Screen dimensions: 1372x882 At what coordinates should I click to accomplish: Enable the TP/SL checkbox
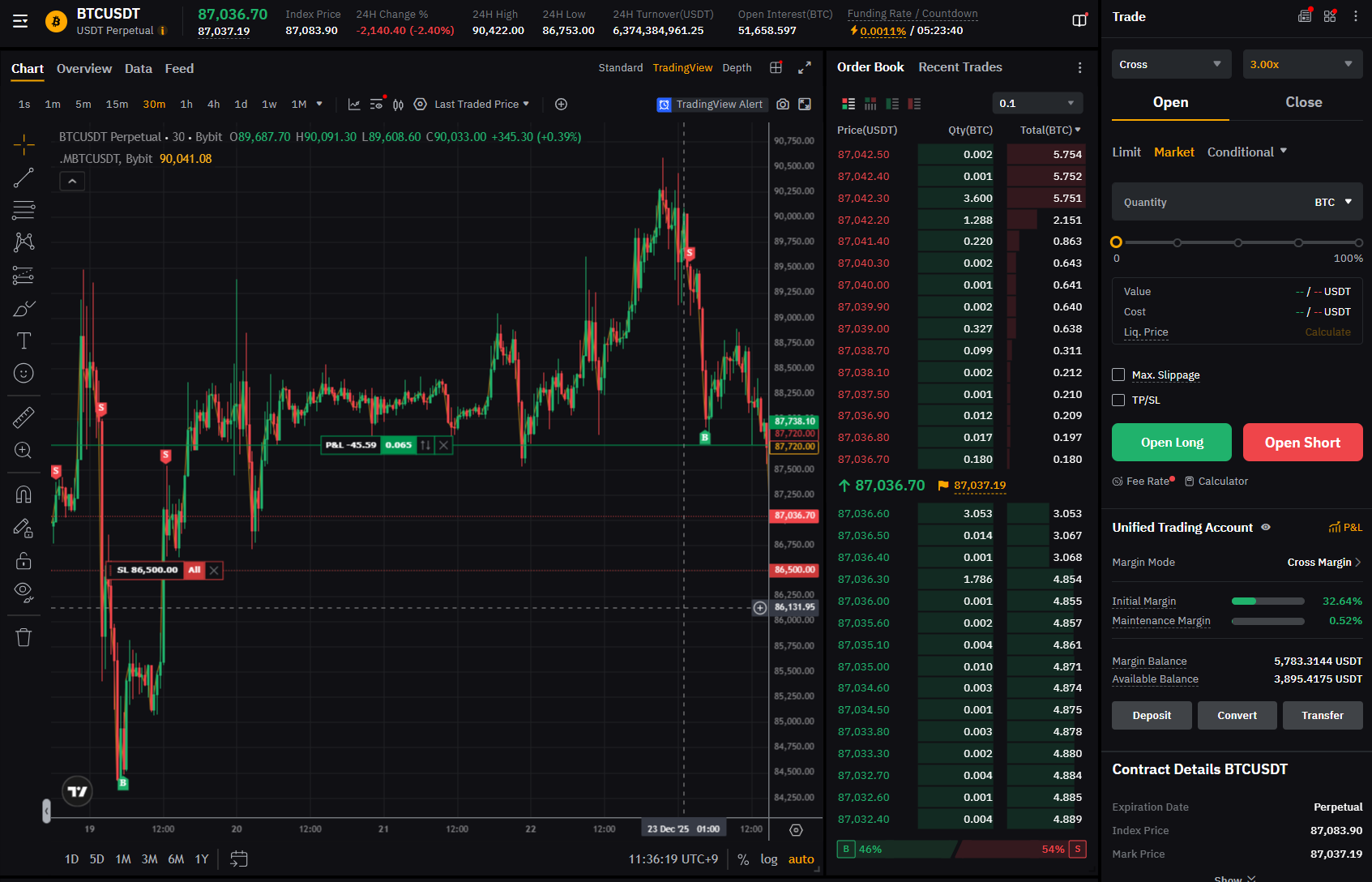pos(1118,400)
